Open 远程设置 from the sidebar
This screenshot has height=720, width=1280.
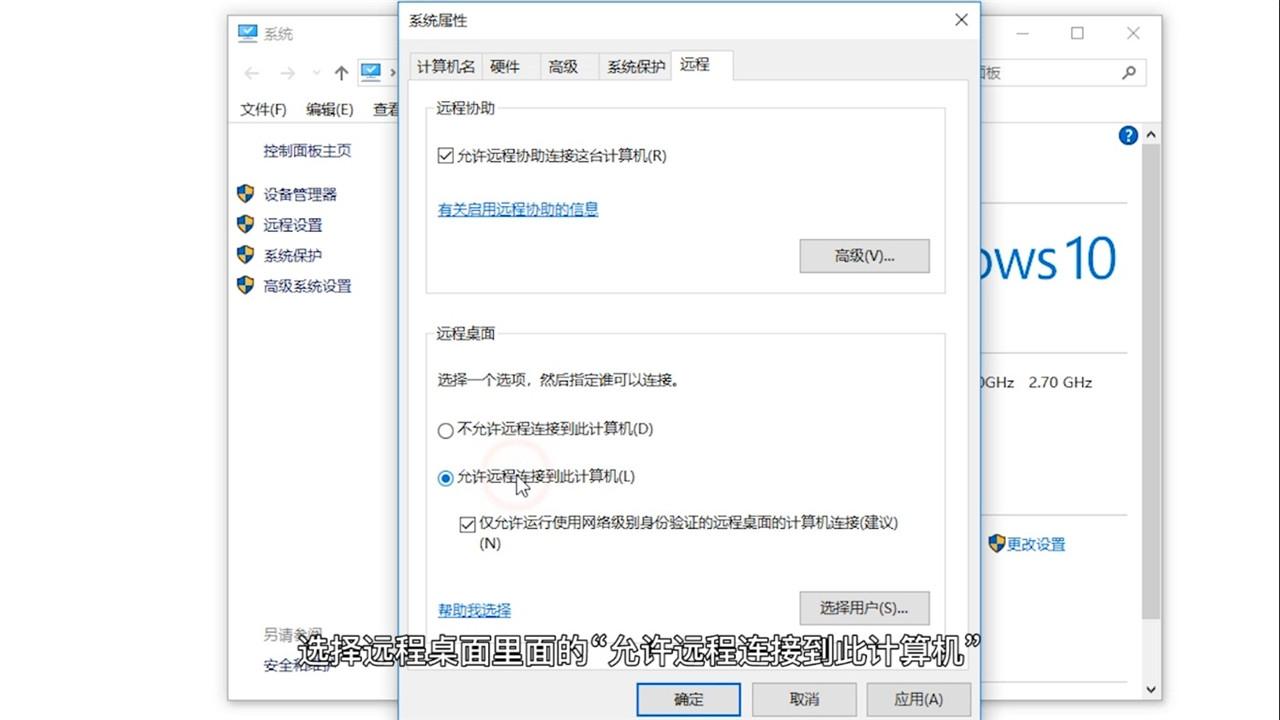(x=293, y=225)
